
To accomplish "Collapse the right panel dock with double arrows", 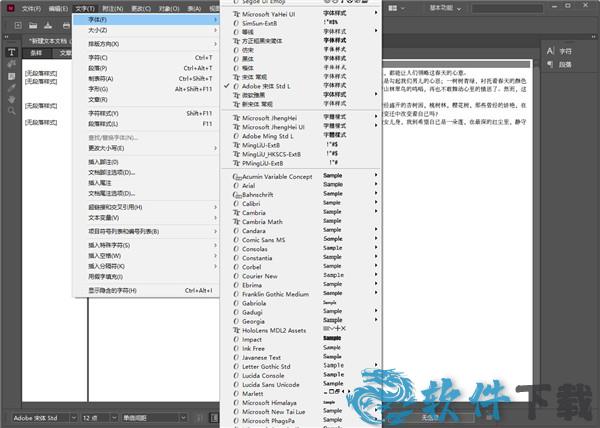I will [x=593, y=37].
